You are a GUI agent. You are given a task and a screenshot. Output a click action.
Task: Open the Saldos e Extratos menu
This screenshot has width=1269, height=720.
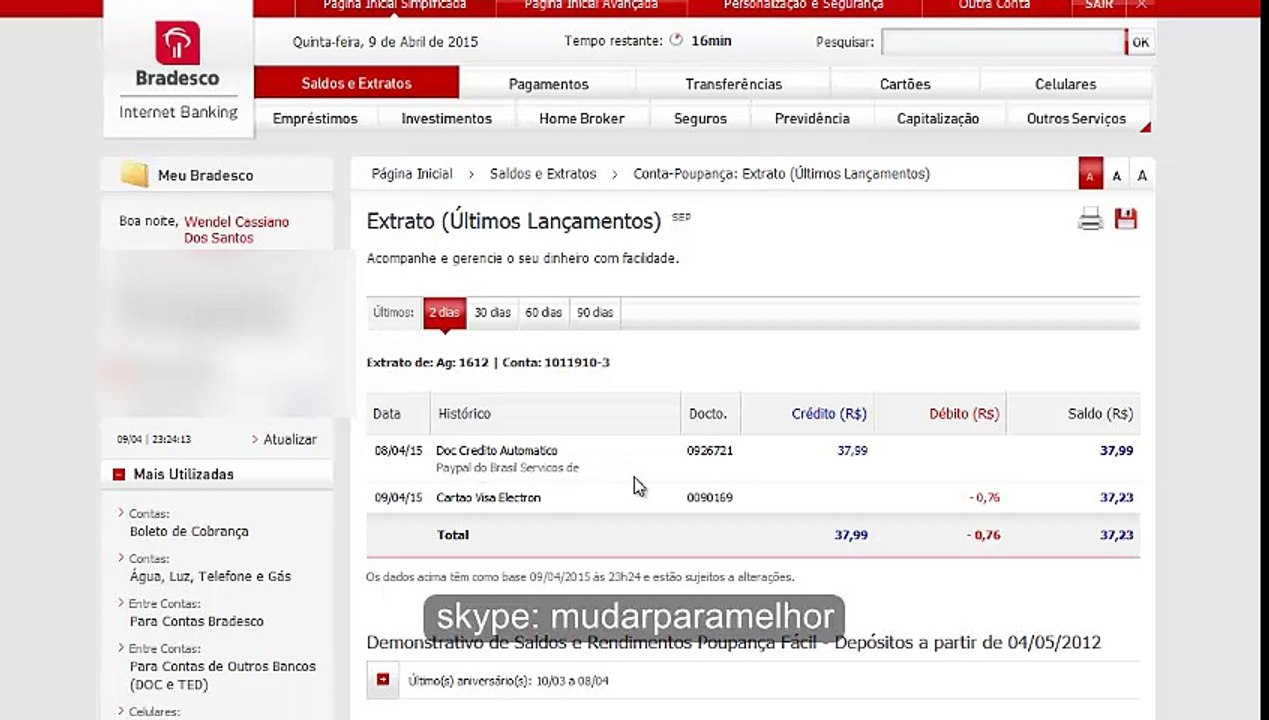pos(357,83)
